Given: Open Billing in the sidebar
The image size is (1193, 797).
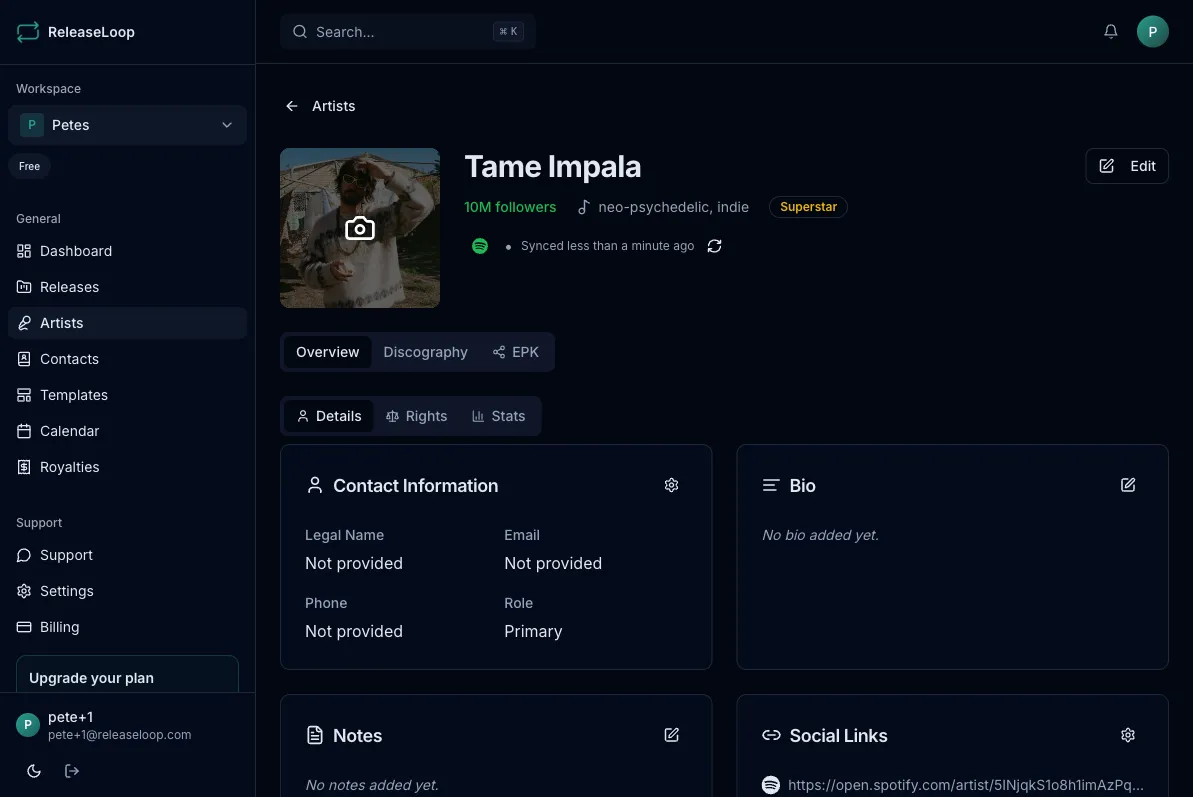Looking at the screenshot, I should [x=127, y=627].
